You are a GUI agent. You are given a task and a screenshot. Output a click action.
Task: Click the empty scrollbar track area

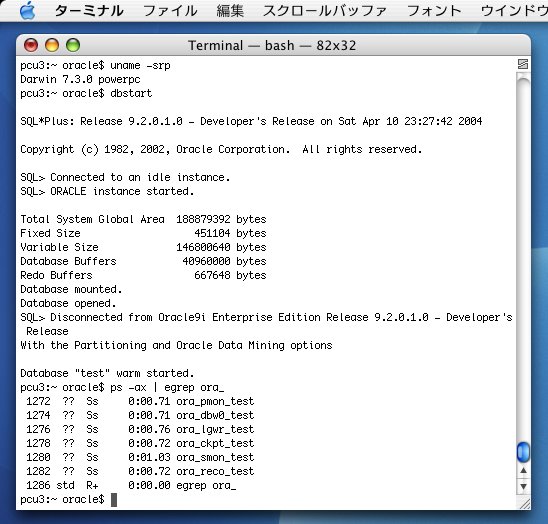click(x=523, y=259)
